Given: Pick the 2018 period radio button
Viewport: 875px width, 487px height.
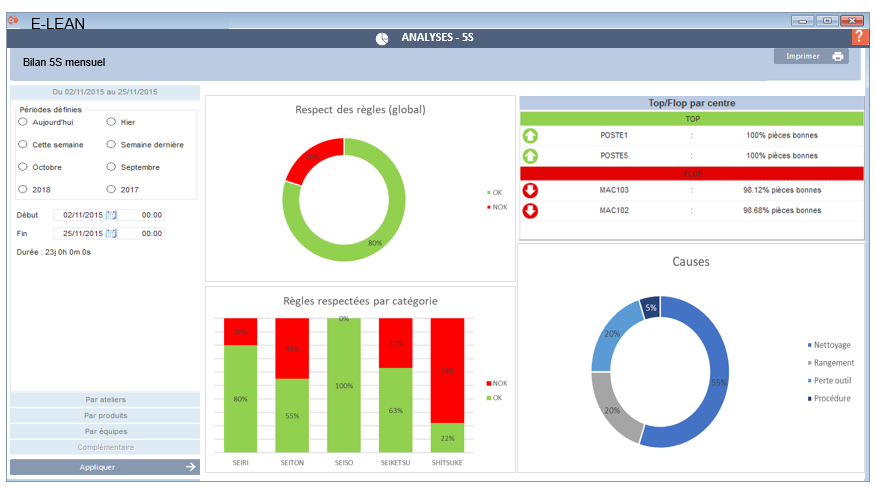Looking at the screenshot, I should (x=23, y=189).
